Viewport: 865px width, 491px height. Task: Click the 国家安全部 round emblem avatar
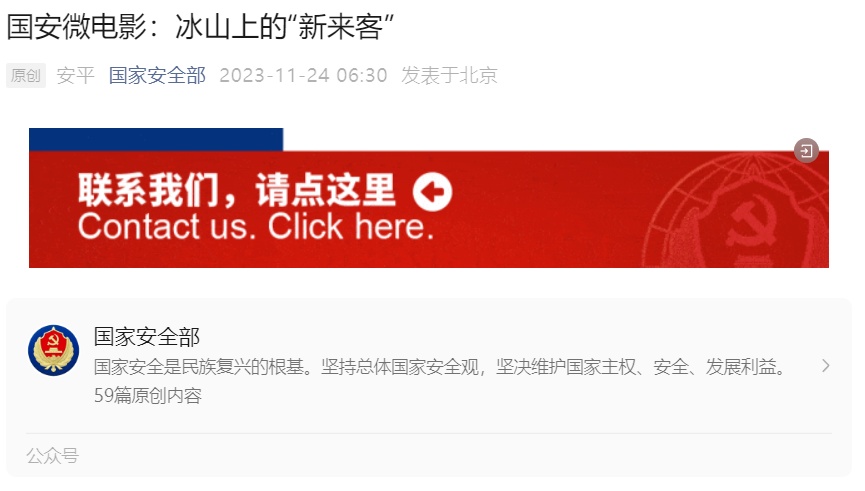54,350
